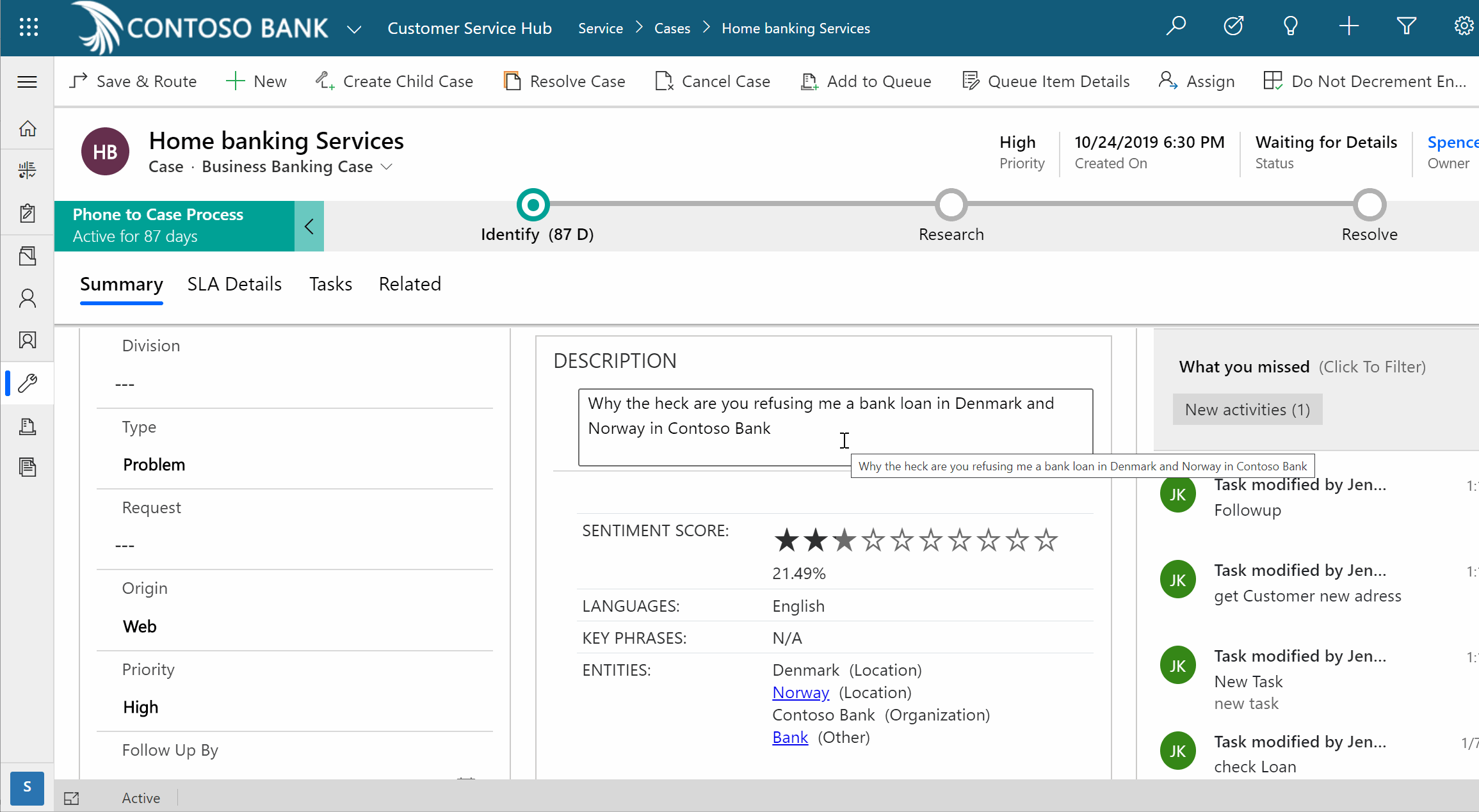Click Do Not Decrement Entitlement command
Screen dimensions: 1479x812
1365,81
